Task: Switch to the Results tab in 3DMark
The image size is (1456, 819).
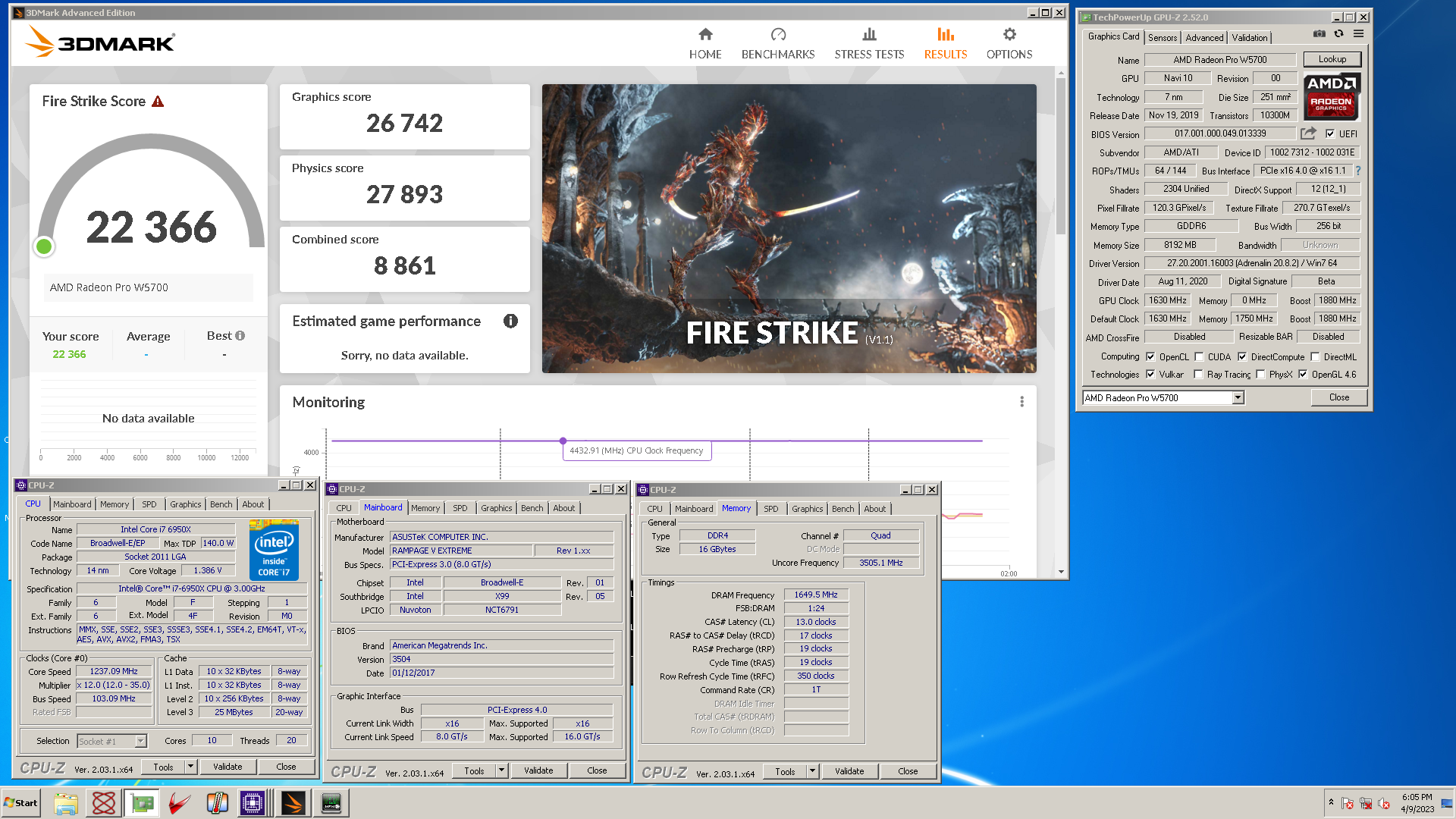Action: (x=945, y=44)
